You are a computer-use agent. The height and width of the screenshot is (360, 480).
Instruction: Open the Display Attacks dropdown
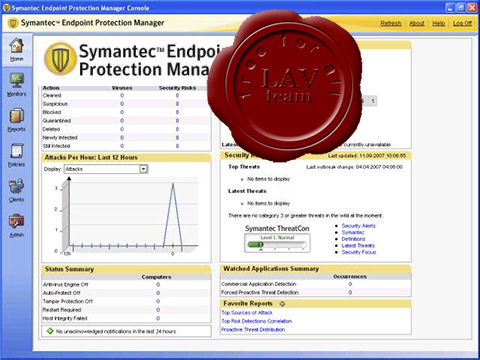pyautogui.click(x=143, y=169)
